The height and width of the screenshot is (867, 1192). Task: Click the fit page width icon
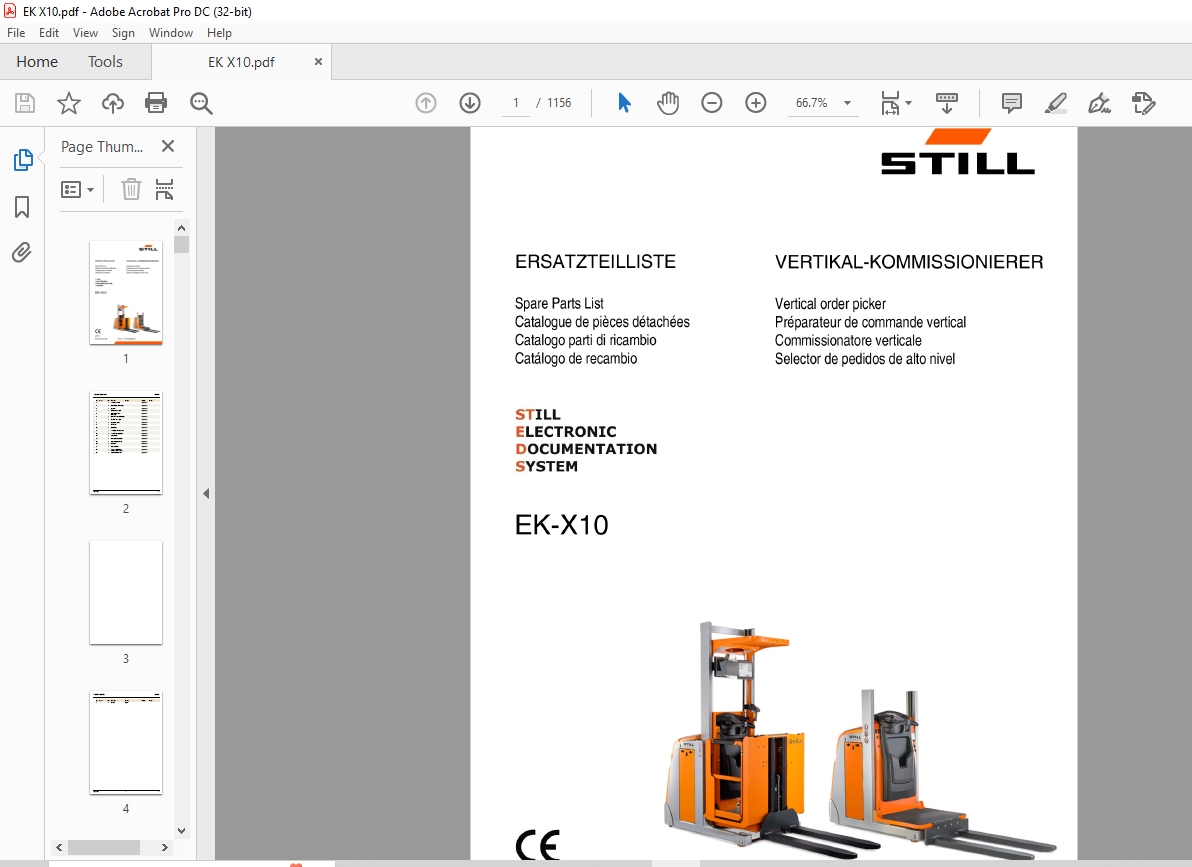pyautogui.click(x=890, y=103)
